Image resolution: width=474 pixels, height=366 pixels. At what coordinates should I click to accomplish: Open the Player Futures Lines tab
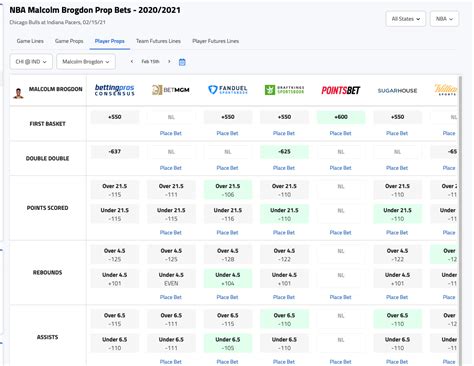pyautogui.click(x=216, y=41)
